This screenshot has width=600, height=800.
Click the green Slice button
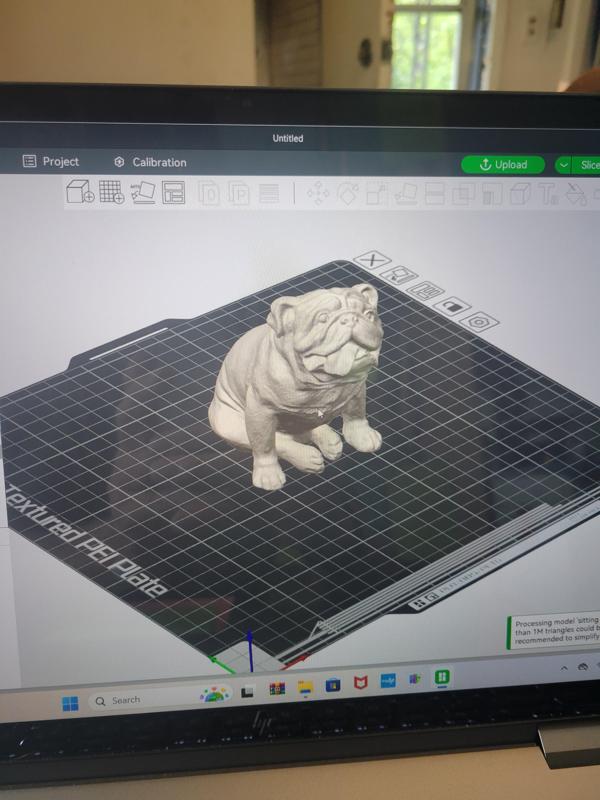(x=587, y=165)
